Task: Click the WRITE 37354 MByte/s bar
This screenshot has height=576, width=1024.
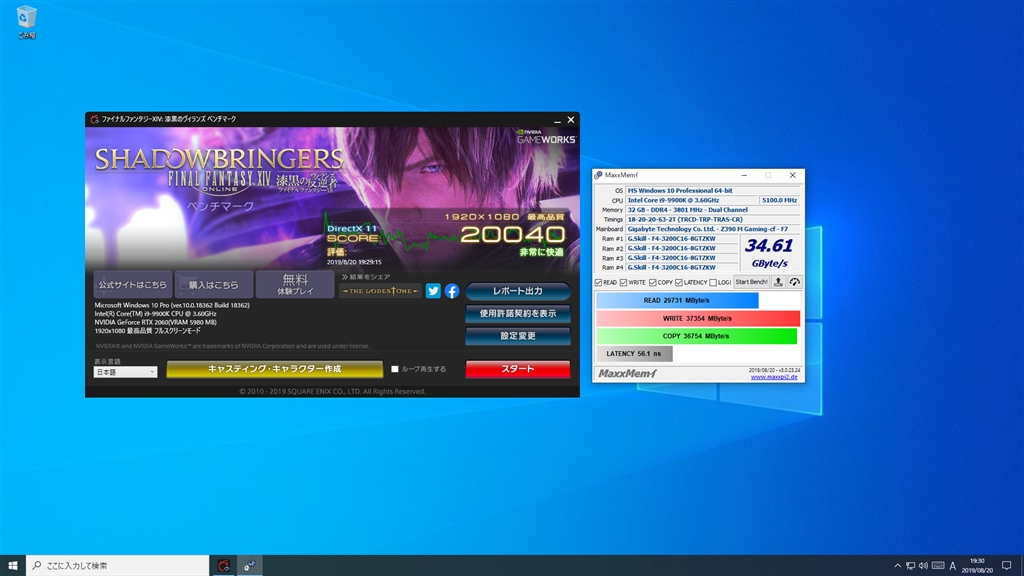Action: (x=697, y=318)
